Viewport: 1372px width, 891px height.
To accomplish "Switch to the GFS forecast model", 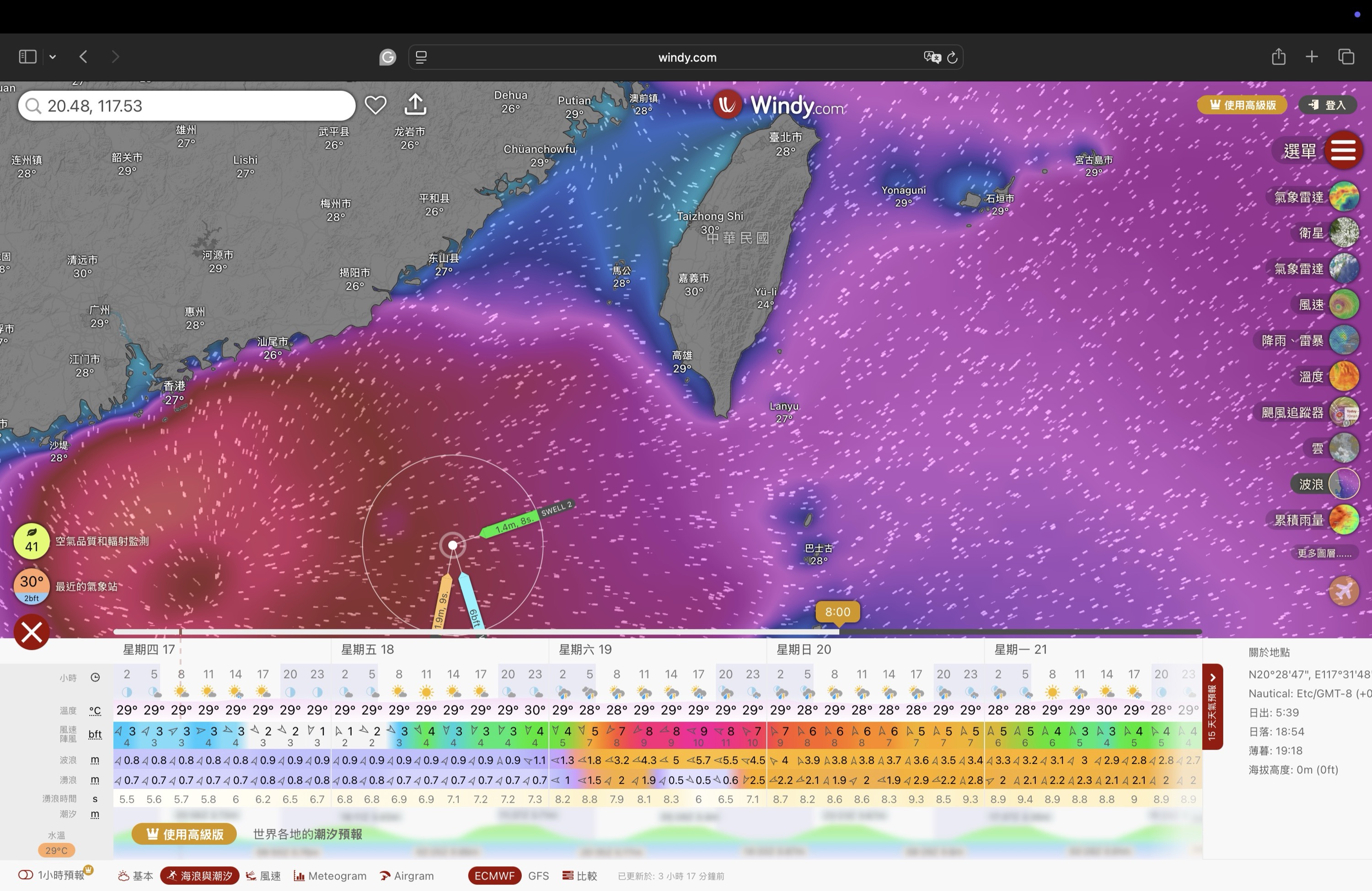I will (538, 875).
